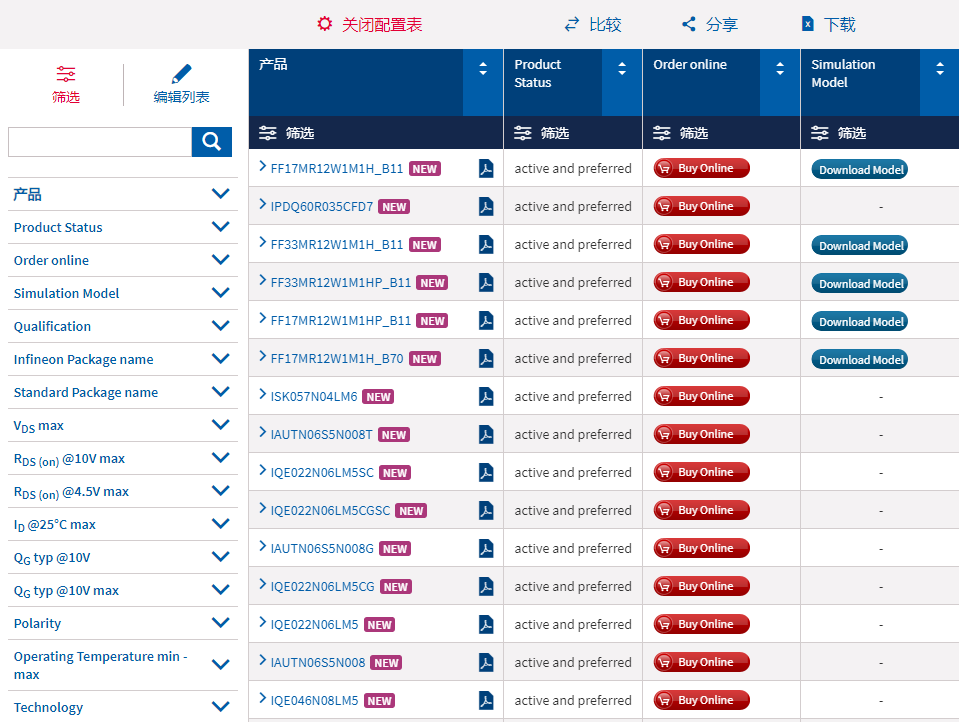Image resolution: width=959 pixels, height=722 pixels.
Task: Click the sidebar search input field
Action: [100, 142]
